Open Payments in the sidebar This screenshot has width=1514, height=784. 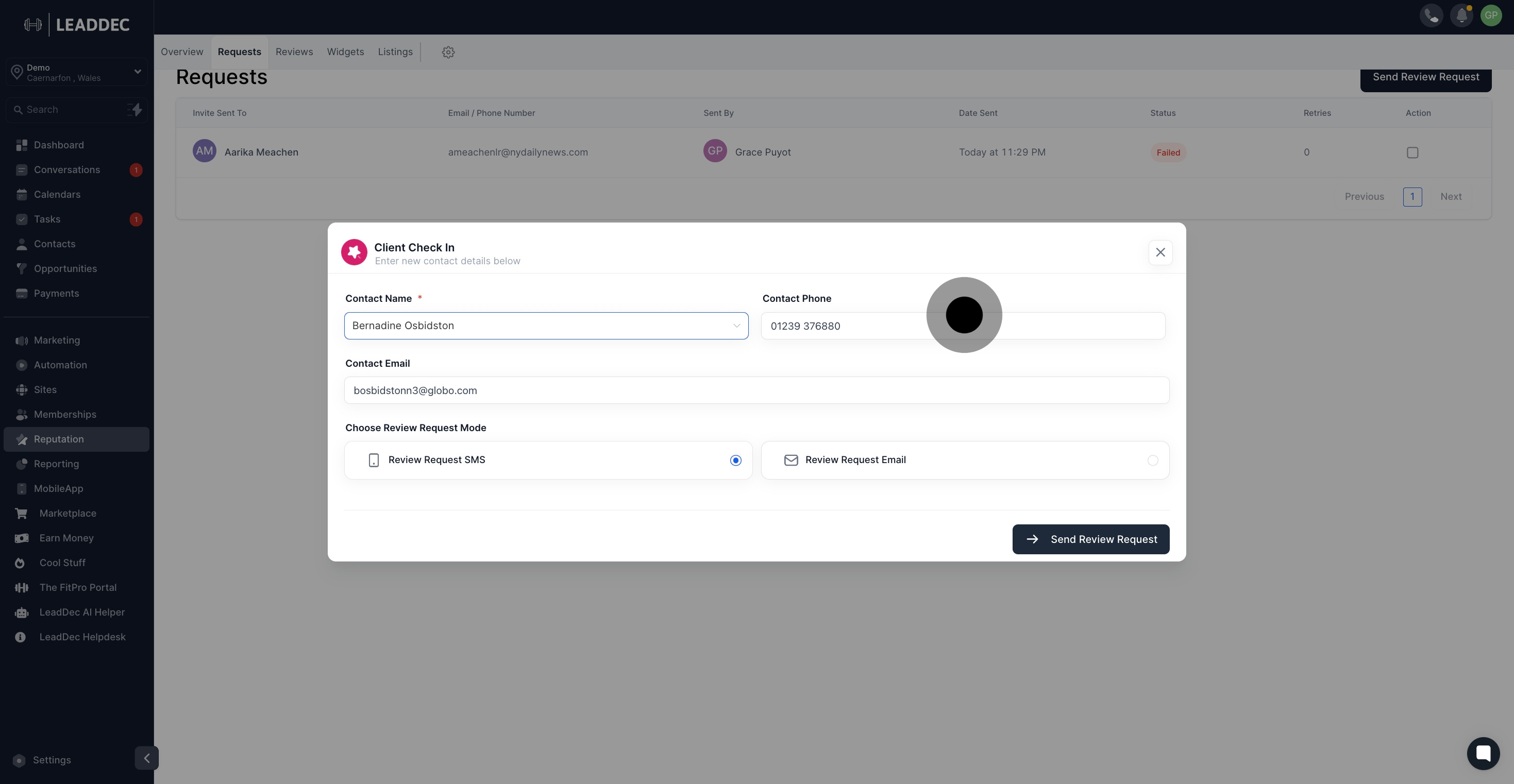76,293
